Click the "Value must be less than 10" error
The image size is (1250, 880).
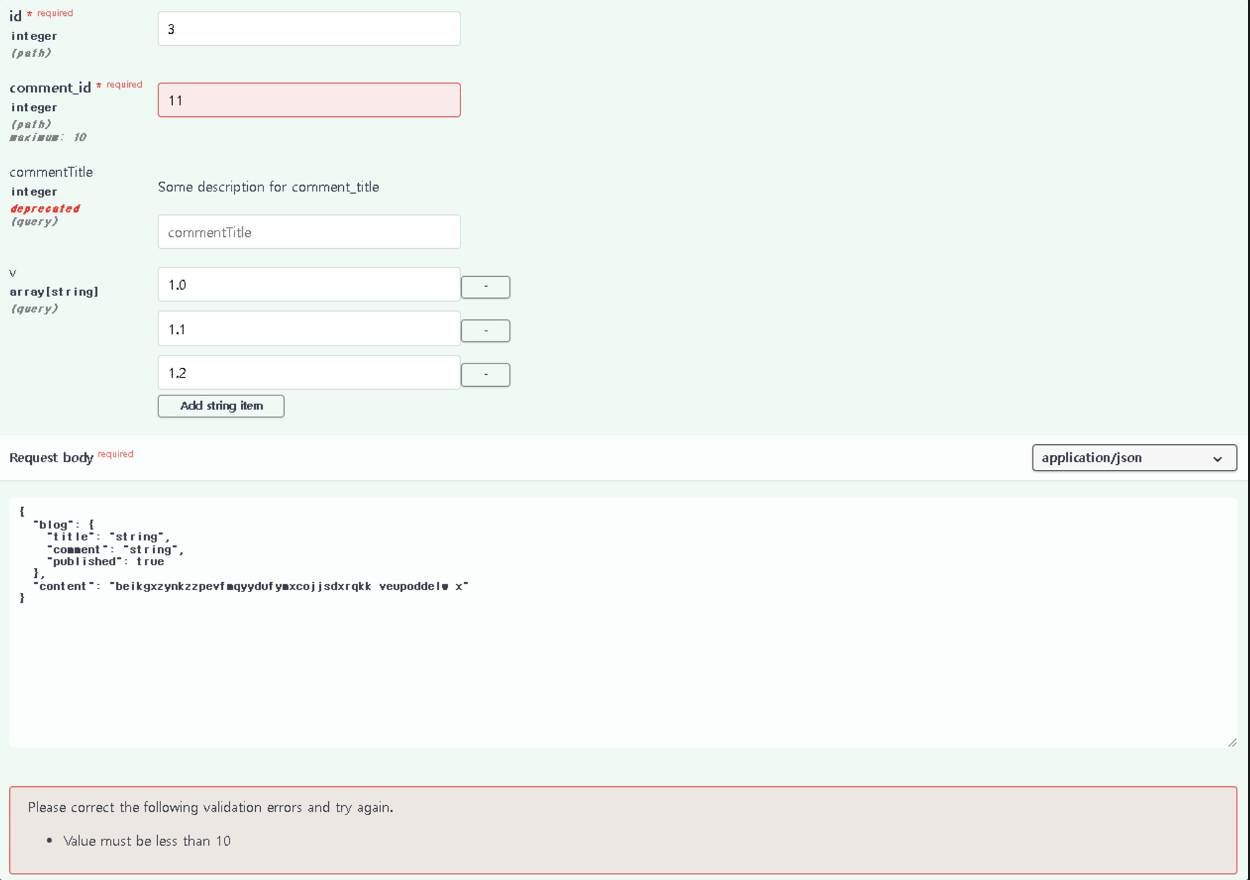(x=147, y=841)
